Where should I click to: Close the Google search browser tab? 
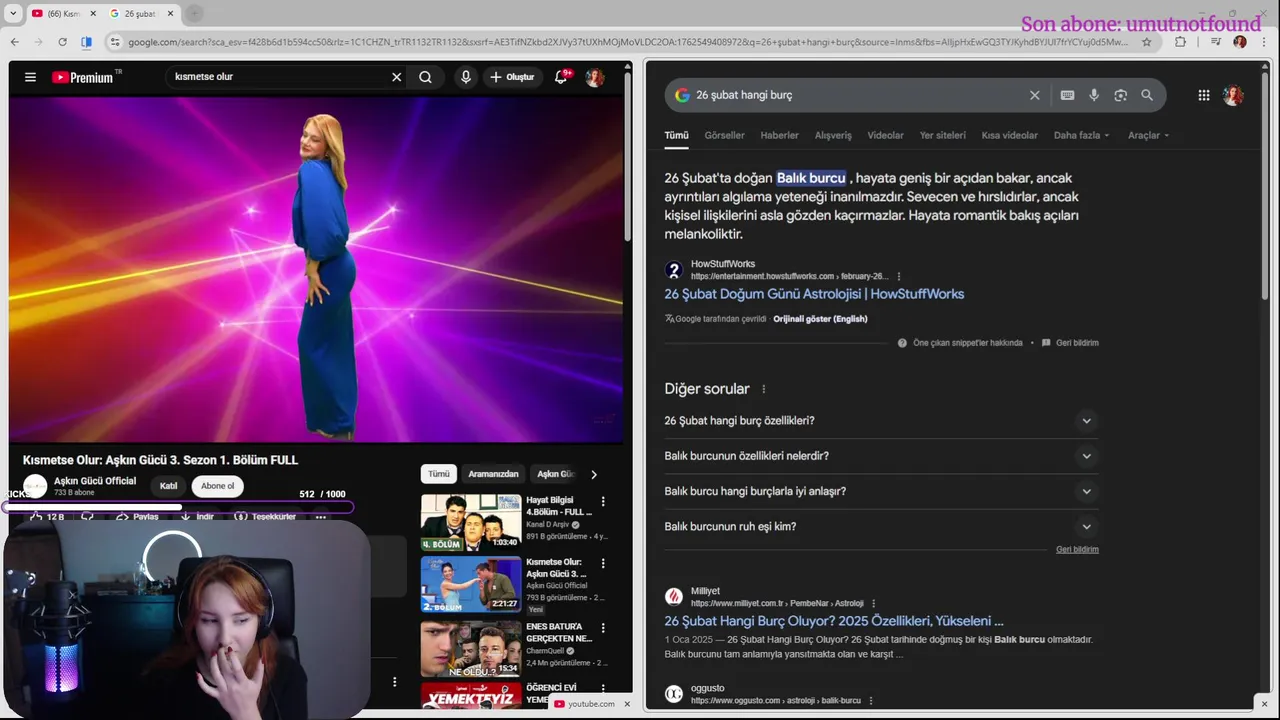(x=169, y=13)
